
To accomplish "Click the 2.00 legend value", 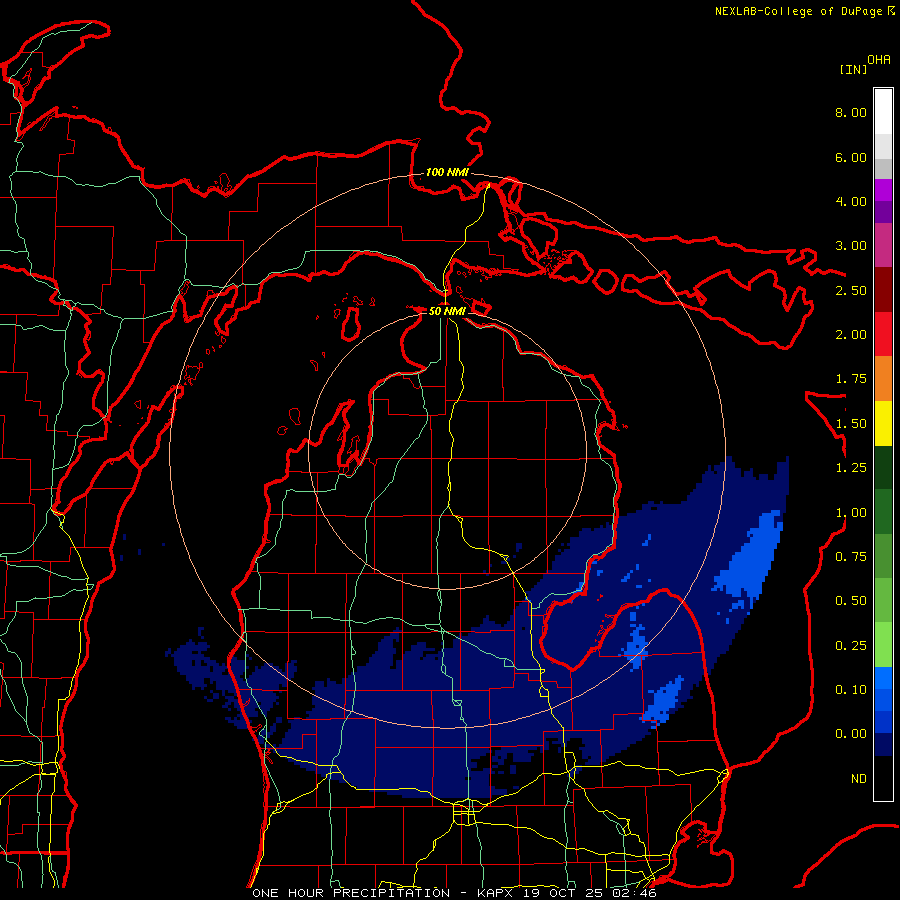I will [851, 335].
